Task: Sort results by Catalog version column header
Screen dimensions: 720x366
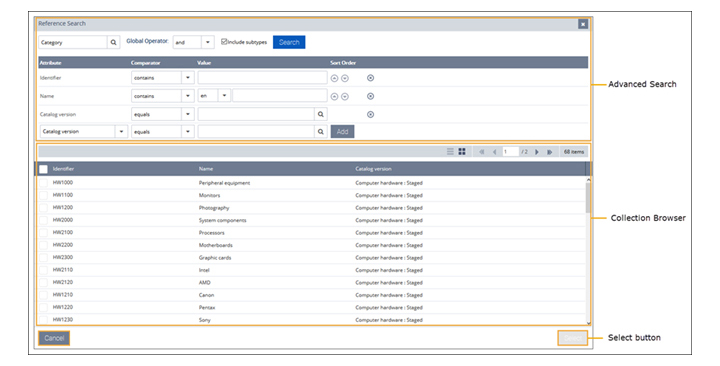Action: 373,169
